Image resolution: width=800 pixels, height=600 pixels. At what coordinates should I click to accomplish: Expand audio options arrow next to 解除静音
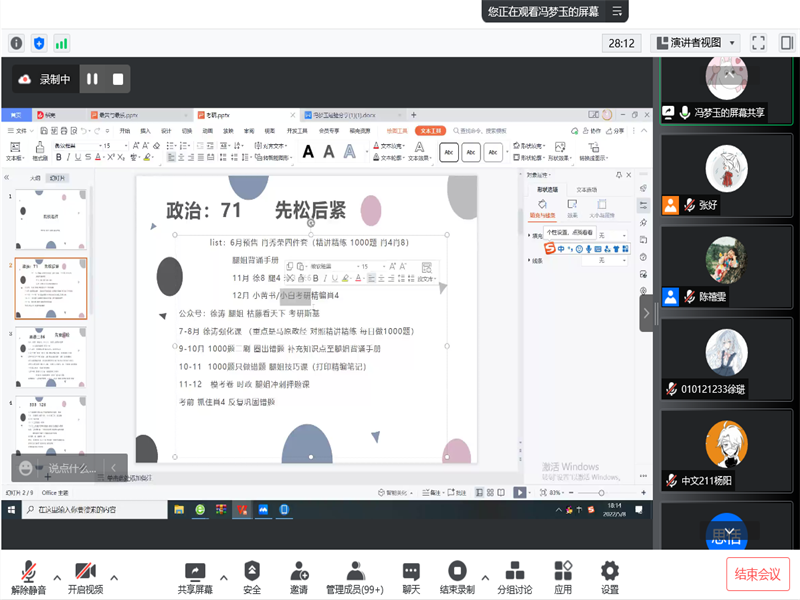pyautogui.click(x=57, y=578)
